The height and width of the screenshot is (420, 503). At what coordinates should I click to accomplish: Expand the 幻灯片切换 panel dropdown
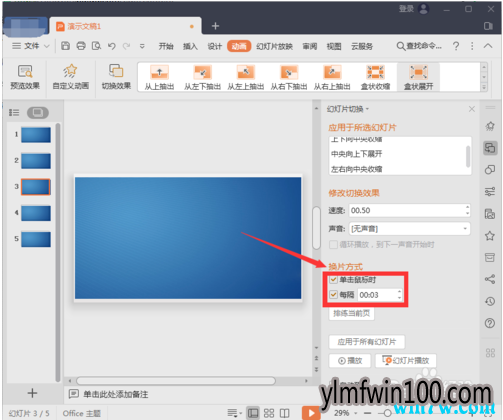(367, 109)
